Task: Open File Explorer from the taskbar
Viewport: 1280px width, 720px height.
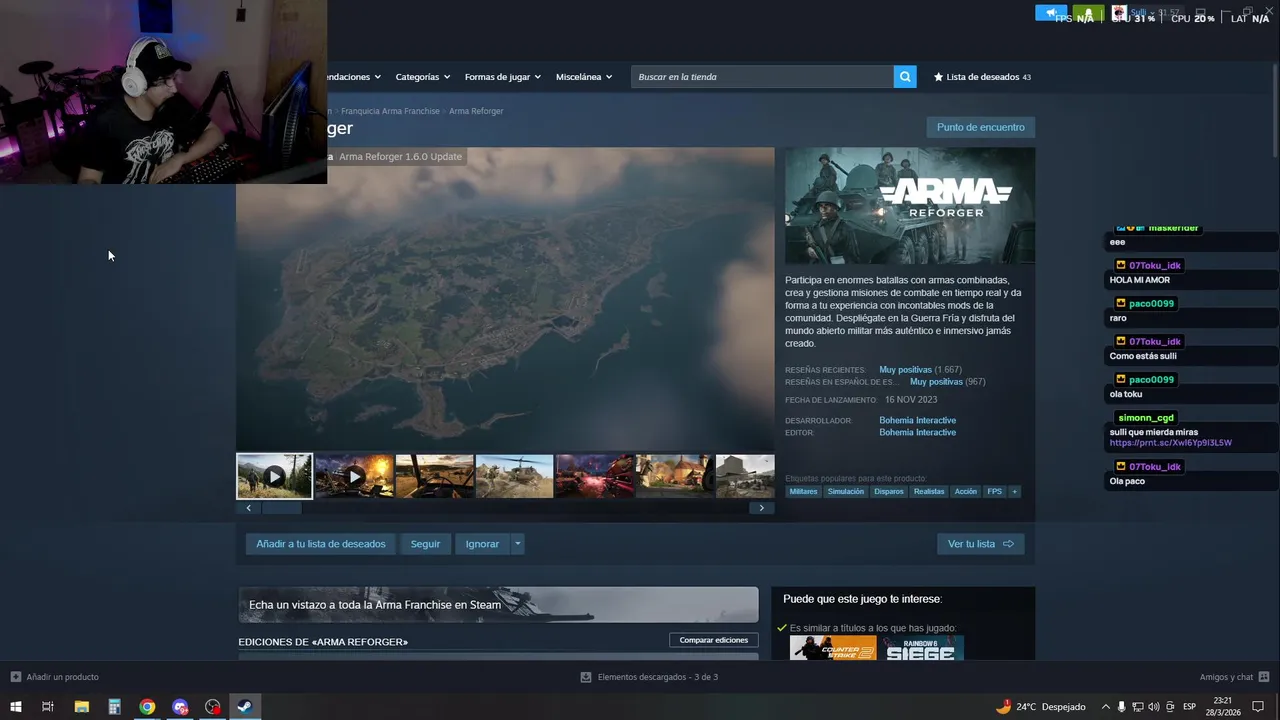Action: pos(82,707)
